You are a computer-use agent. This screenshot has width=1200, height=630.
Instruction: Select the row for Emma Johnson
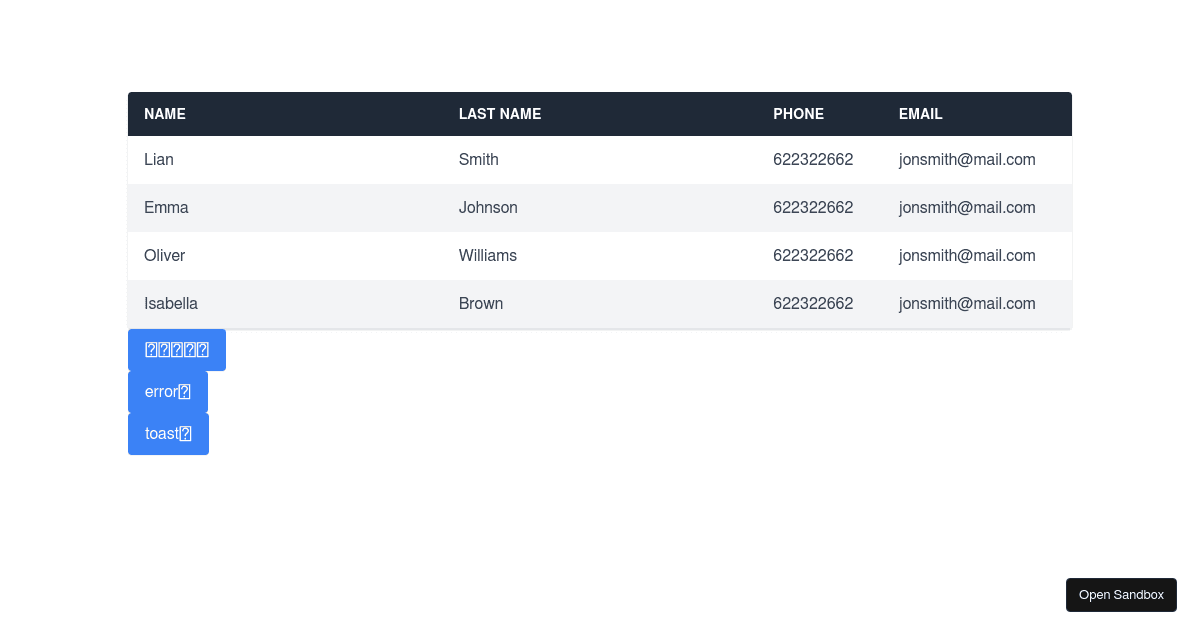600,208
